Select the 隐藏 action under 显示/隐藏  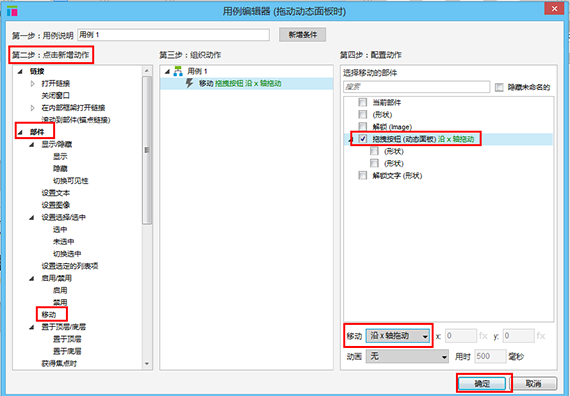click(x=60, y=169)
